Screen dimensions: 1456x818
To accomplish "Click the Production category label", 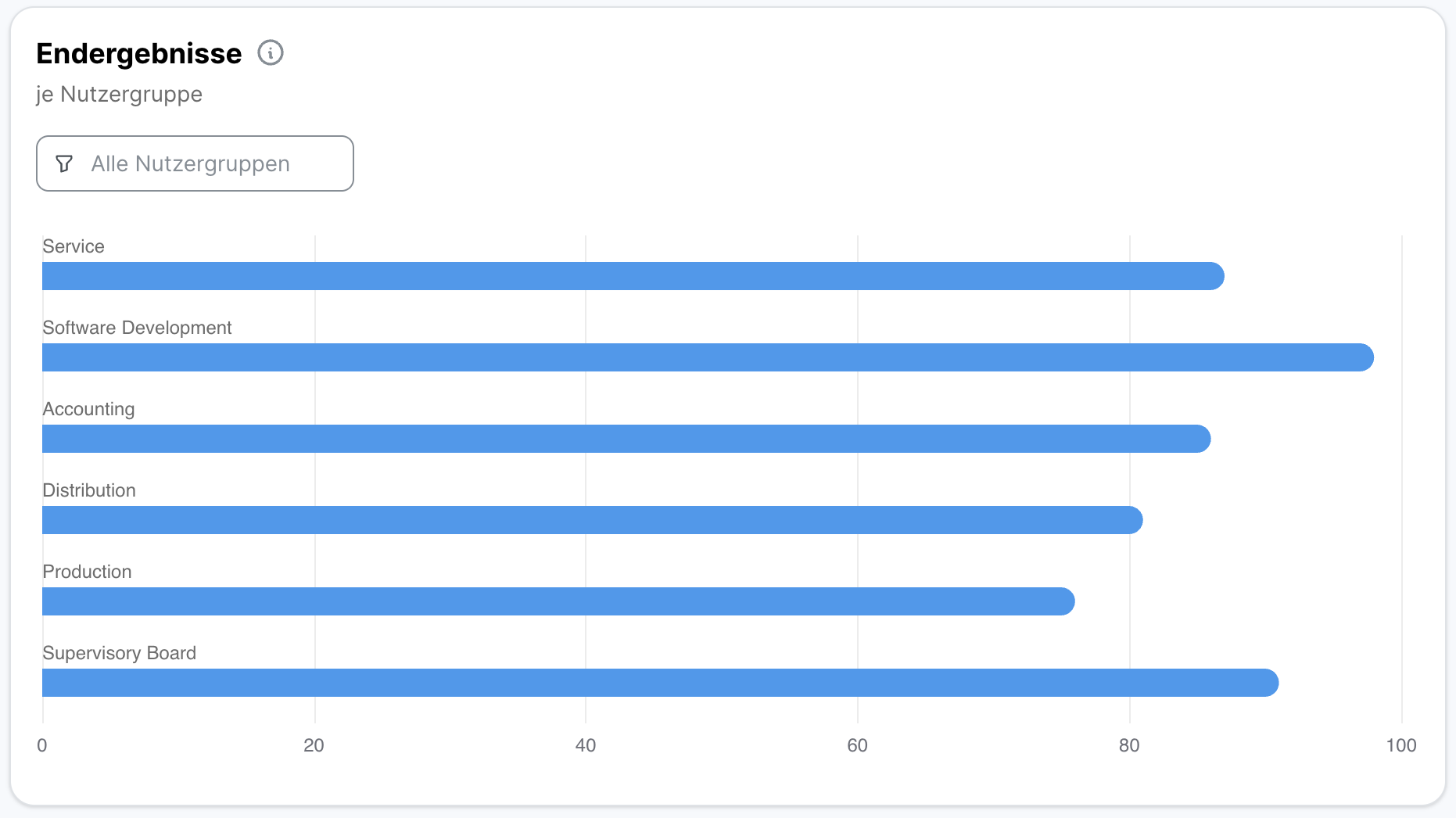I will pyautogui.click(x=87, y=572).
